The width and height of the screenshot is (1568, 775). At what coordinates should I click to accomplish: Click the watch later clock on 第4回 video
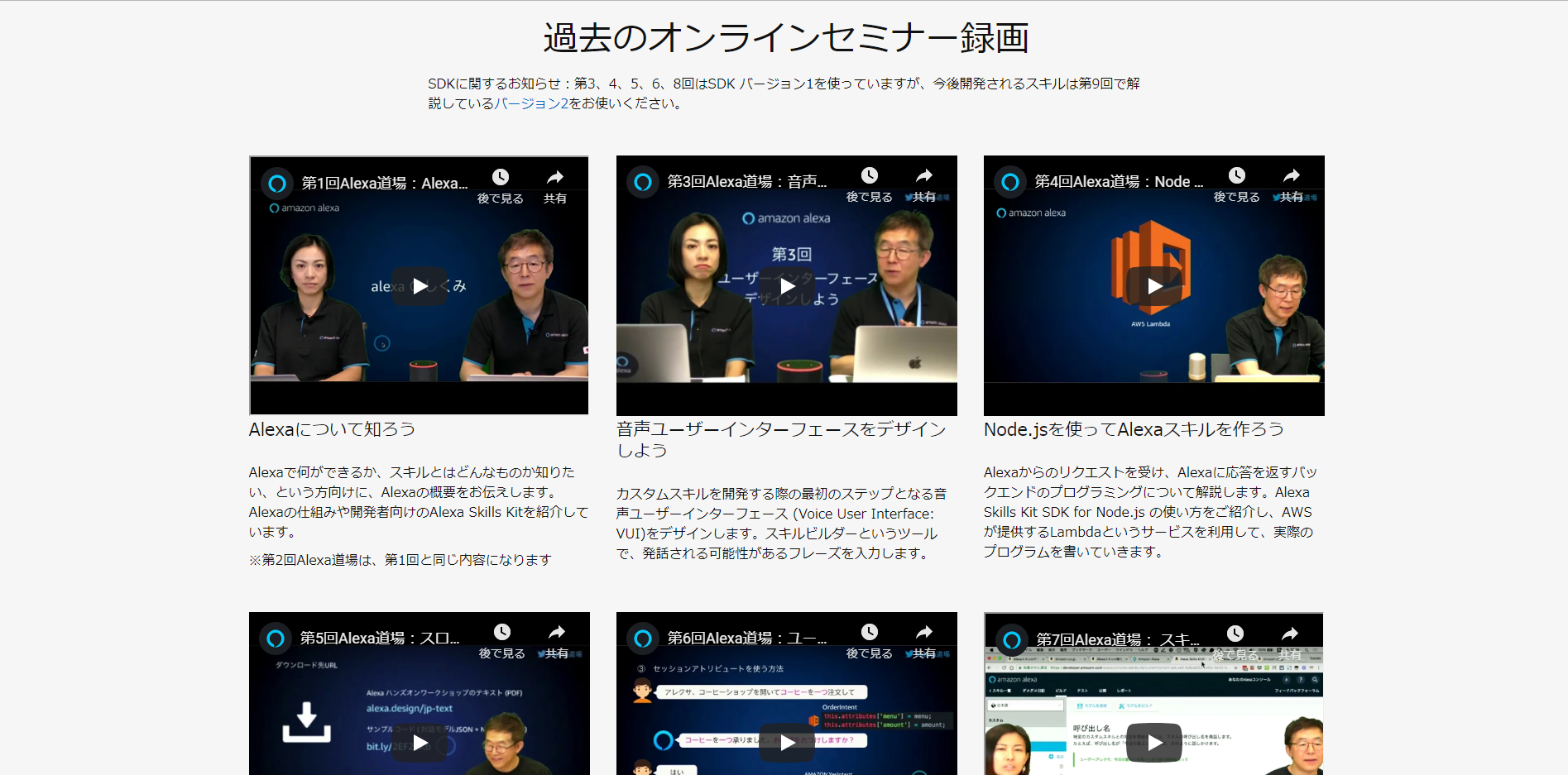(1237, 175)
